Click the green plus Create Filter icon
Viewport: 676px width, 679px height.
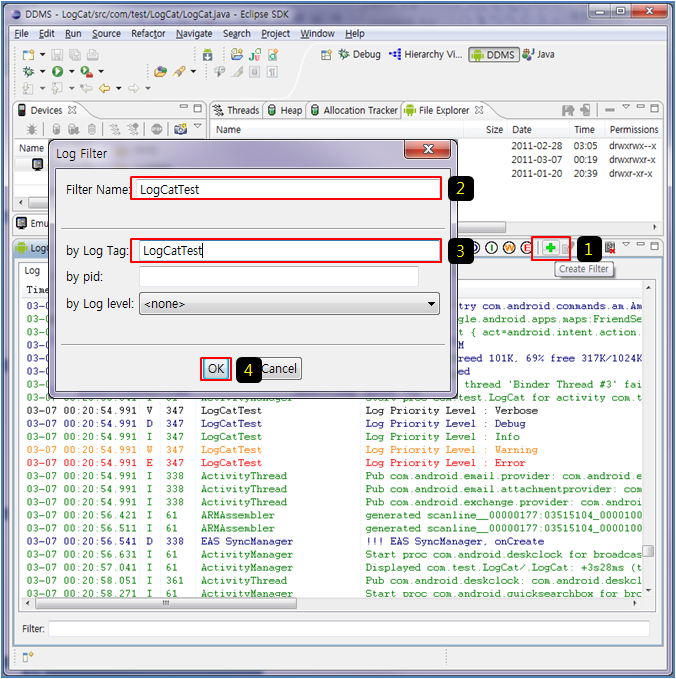point(551,247)
